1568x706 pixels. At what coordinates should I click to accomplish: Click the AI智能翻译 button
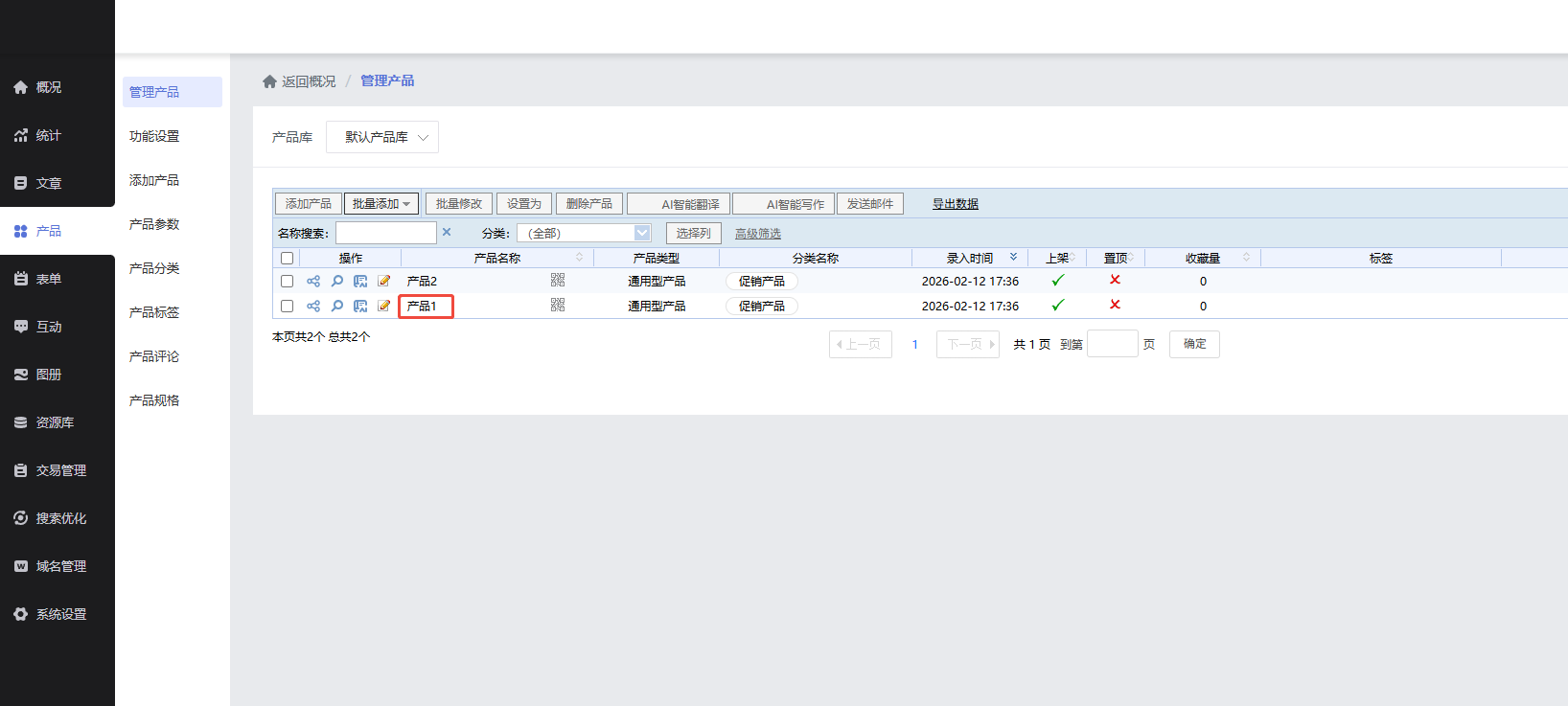[679, 204]
